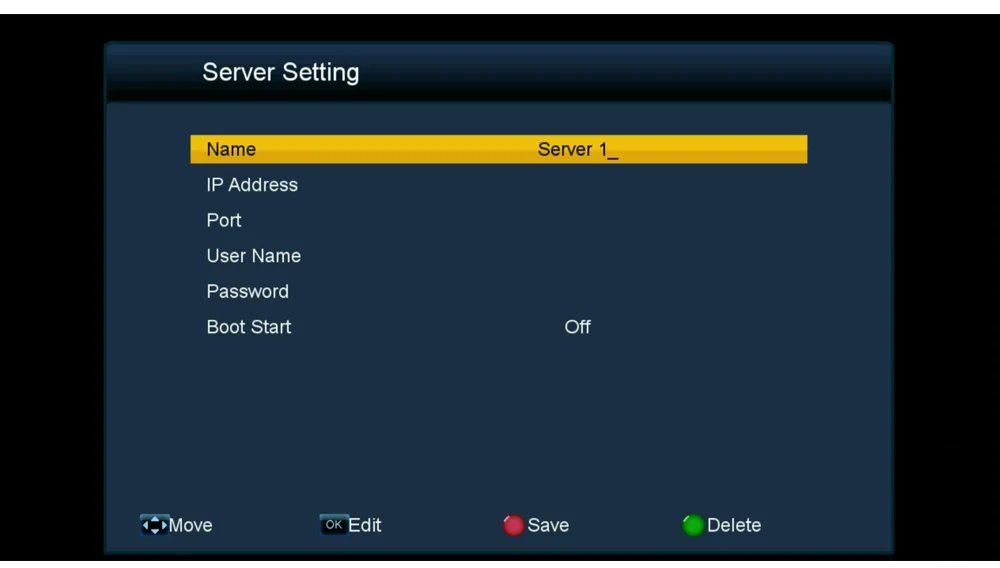This screenshot has height=568, width=1000.
Task: Select the User Name row
Action: (498, 256)
